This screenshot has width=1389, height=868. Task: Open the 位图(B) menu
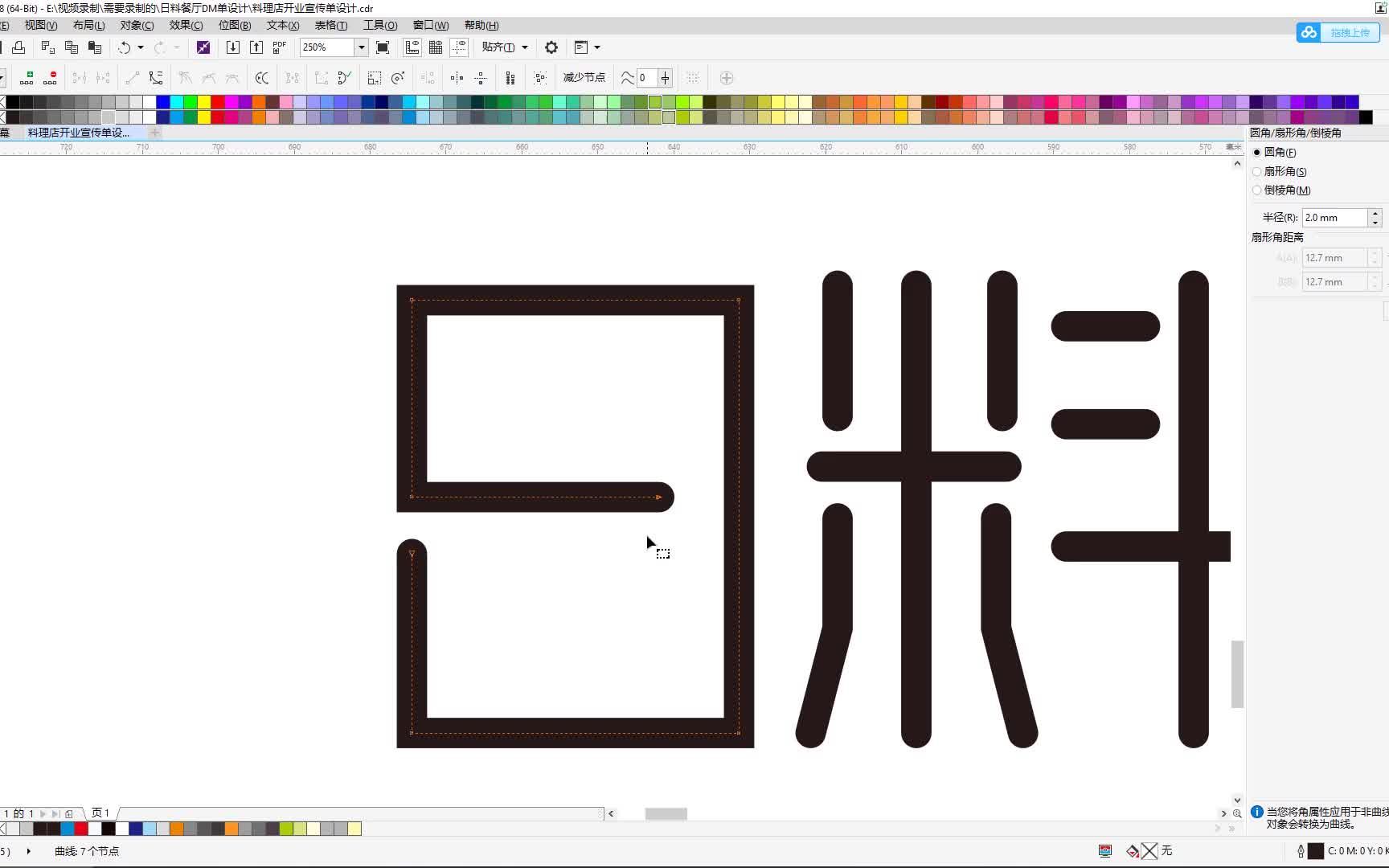235,26
